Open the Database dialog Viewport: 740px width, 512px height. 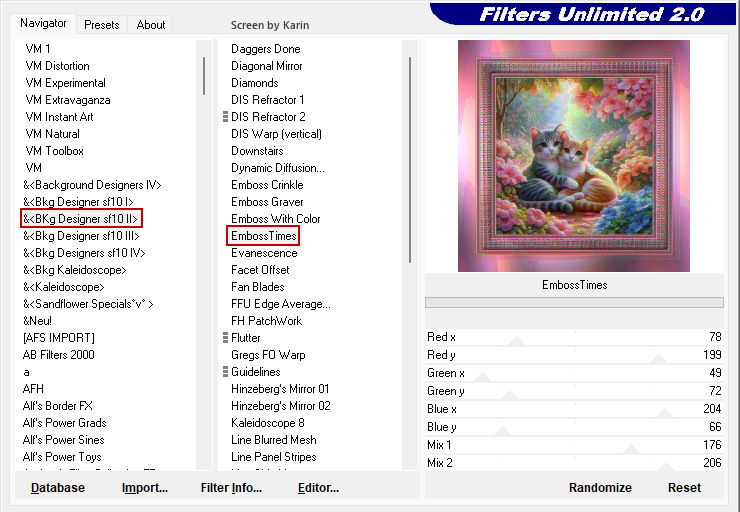coord(58,488)
